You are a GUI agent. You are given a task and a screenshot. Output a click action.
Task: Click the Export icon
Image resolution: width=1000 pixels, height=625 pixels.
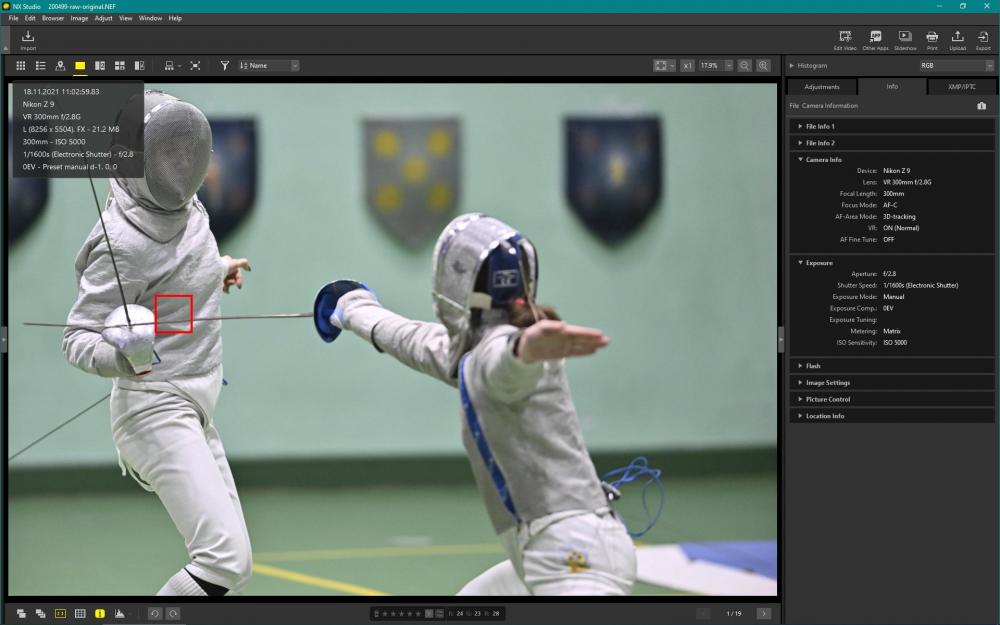click(x=983, y=40)
